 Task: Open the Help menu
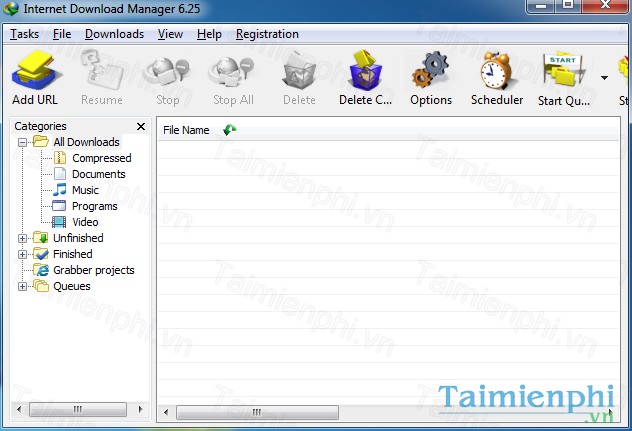click(x=209, y=34)
